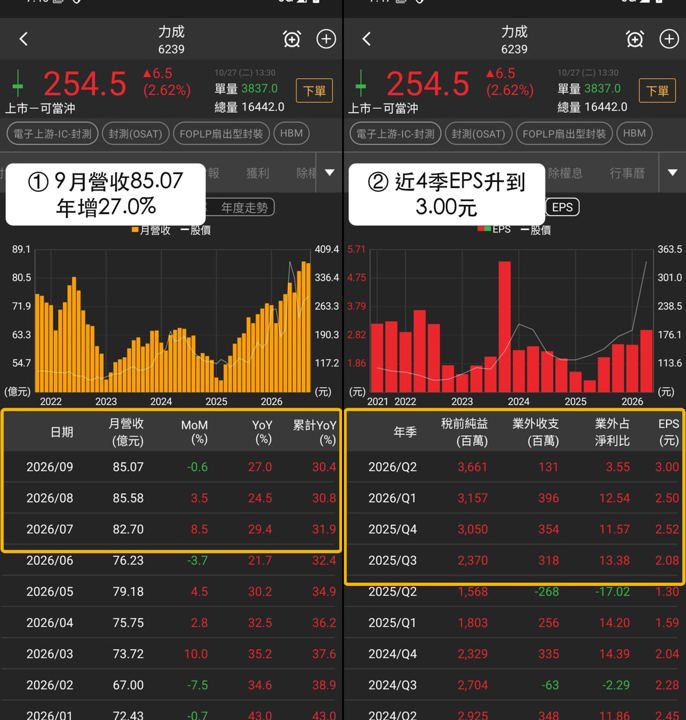The image size is (686, 720).
Task: Add stock to watchlist in right panel
Action: pyautogui.click(x=669, y=39)
